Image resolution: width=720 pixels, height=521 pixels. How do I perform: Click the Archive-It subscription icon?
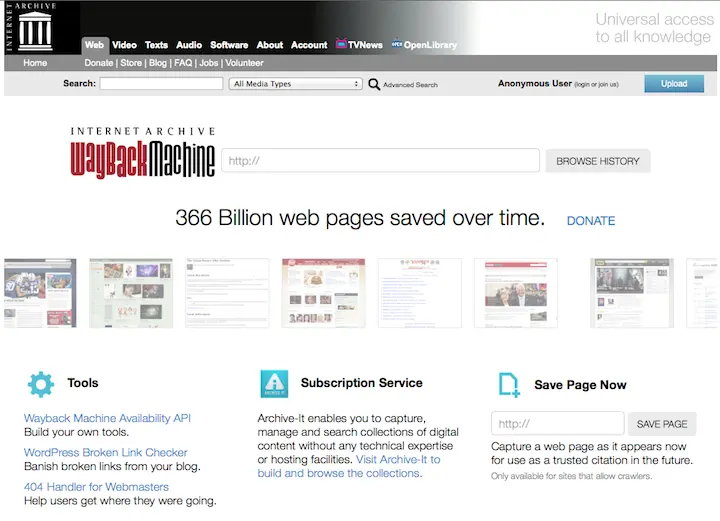pyautogui.click(x=274, y=384)
